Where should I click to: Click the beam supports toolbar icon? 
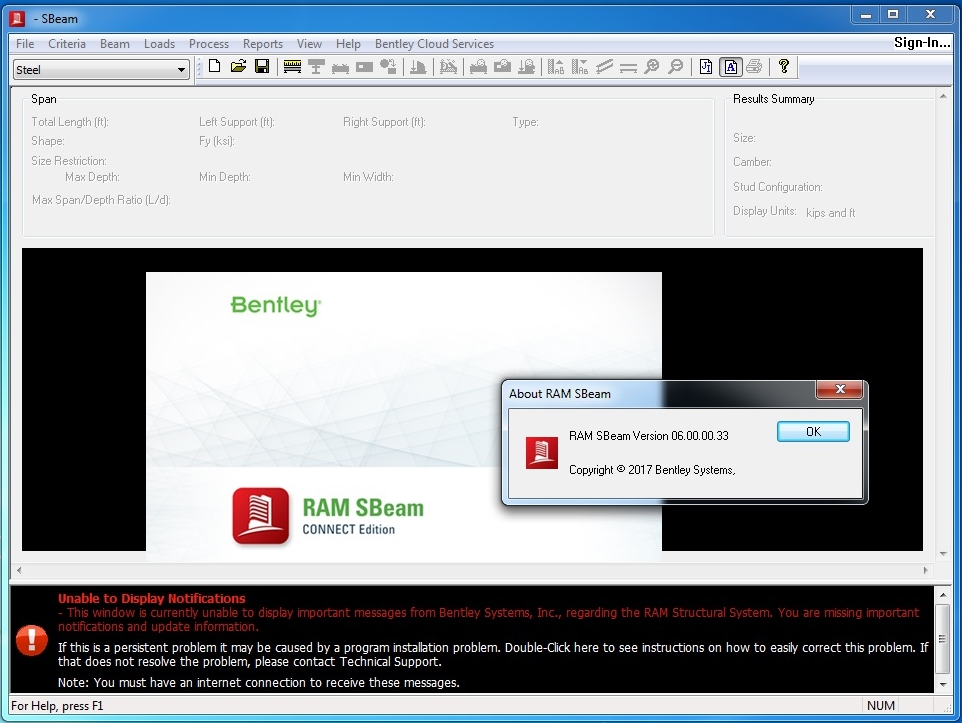pyautogui.click(x=340, y=68)
